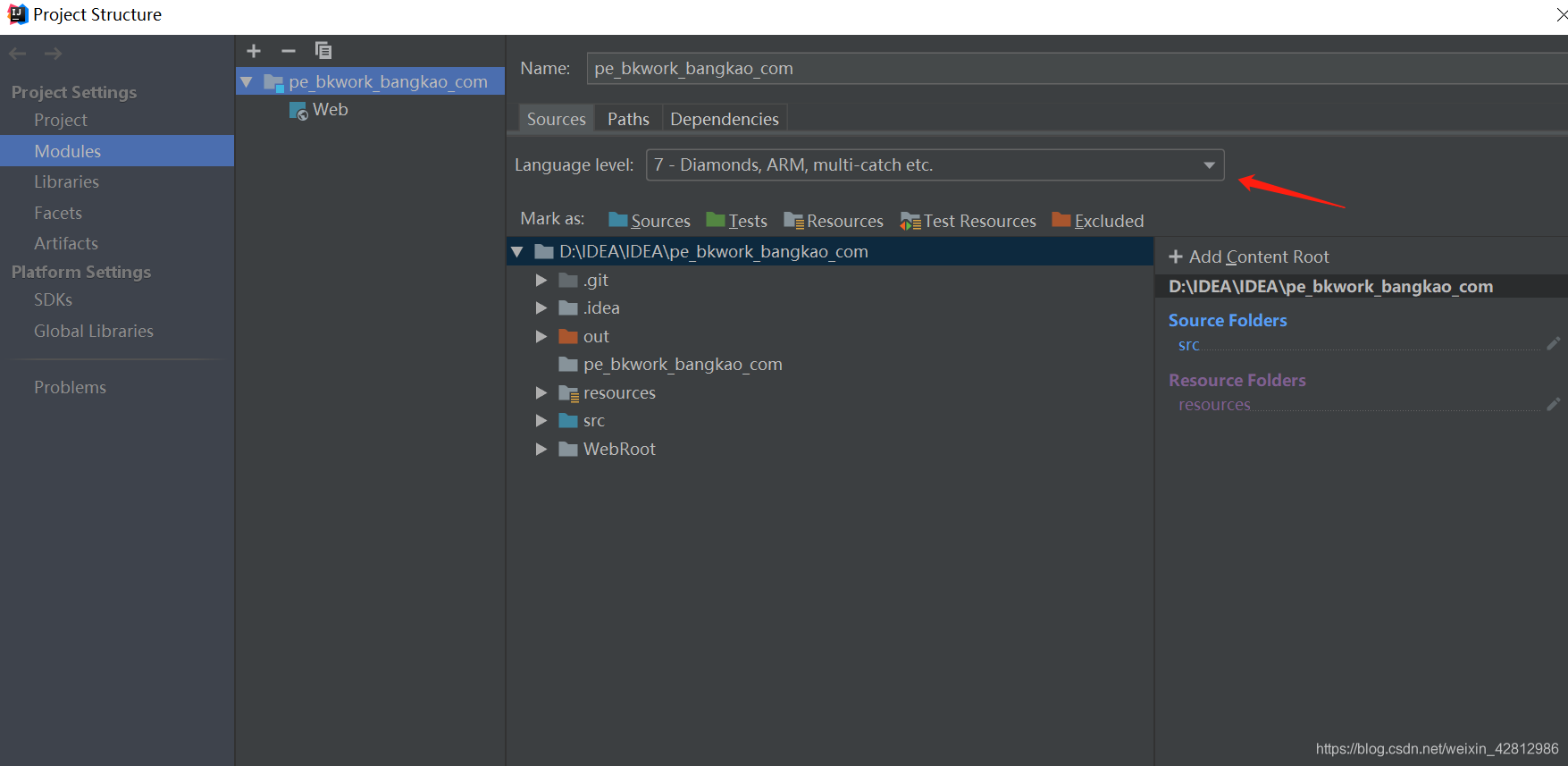This screenshot has width=1568, height=766.
Task: Click the IntelliJ IDEA logo in title bar
Action: tap(17, 14)
